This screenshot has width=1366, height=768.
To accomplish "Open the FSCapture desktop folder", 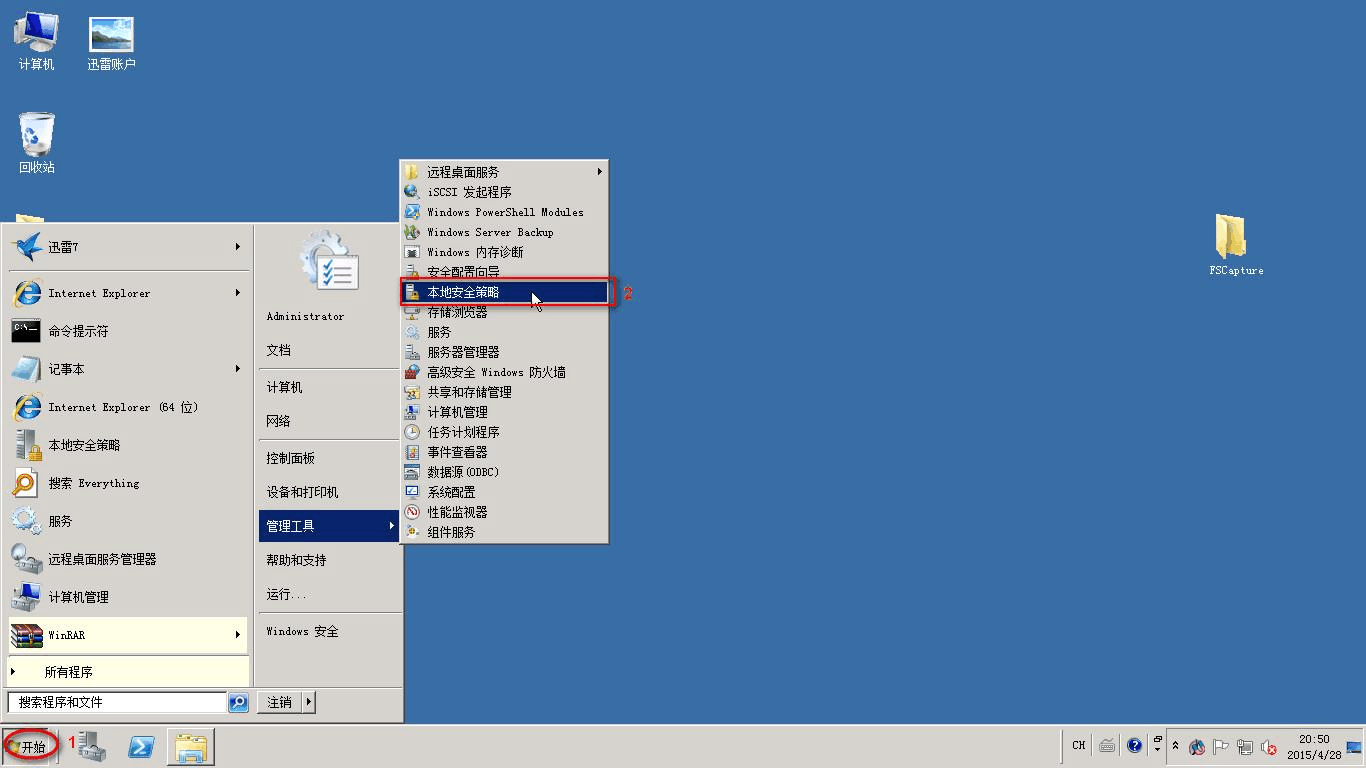I will [1235, 245].
